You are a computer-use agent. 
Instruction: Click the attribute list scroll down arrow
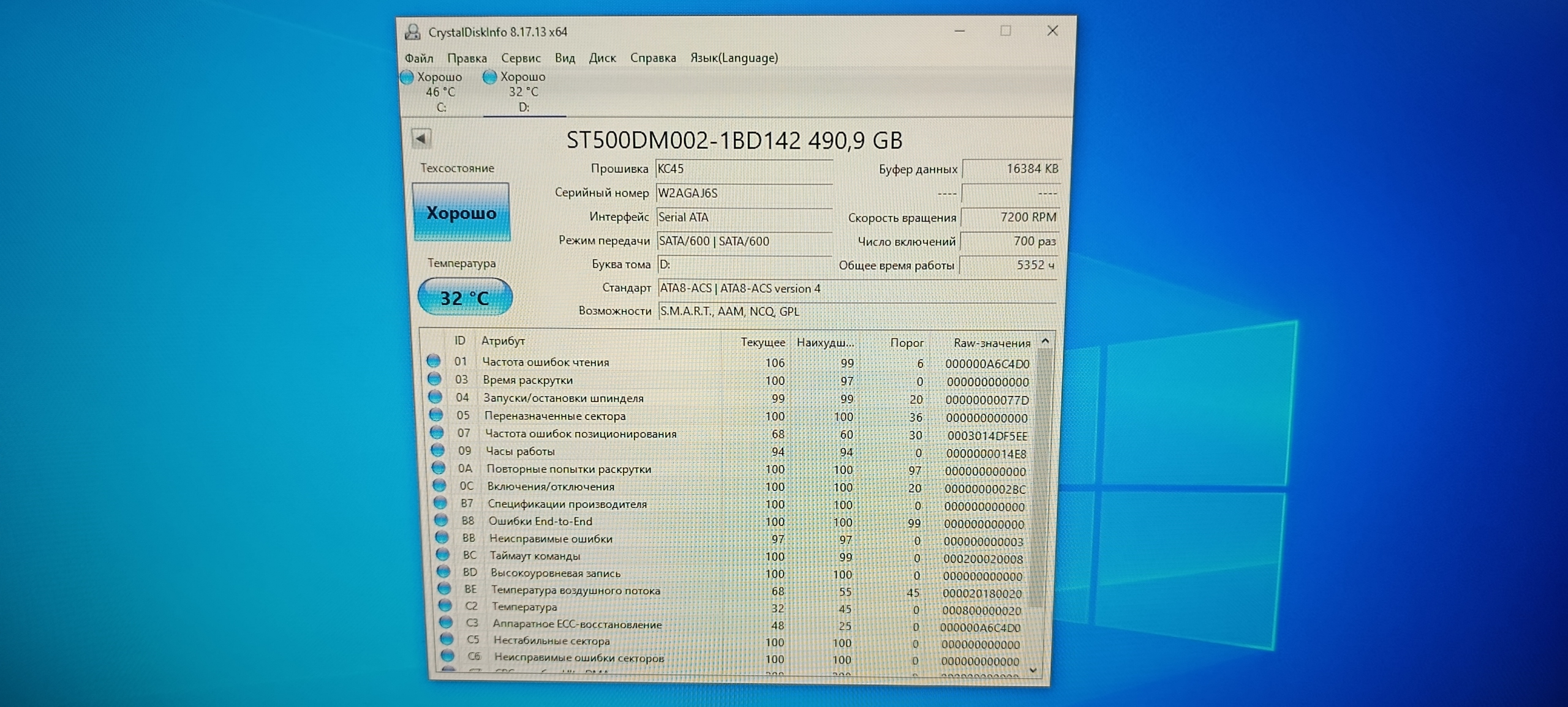(x=1033, y=670)
